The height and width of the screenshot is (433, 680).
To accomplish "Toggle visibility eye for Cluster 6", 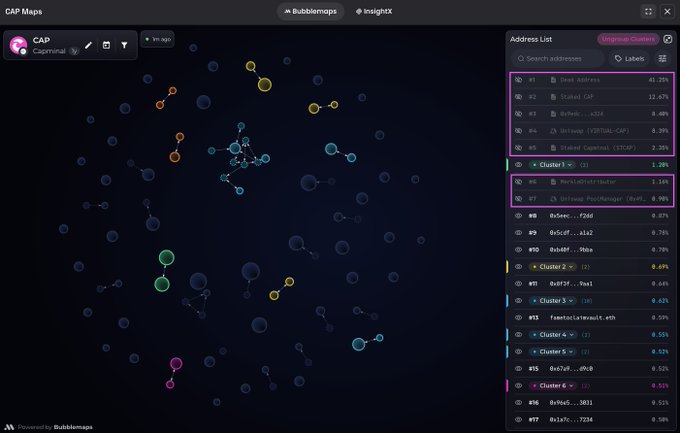I will (x=518, y=386).
